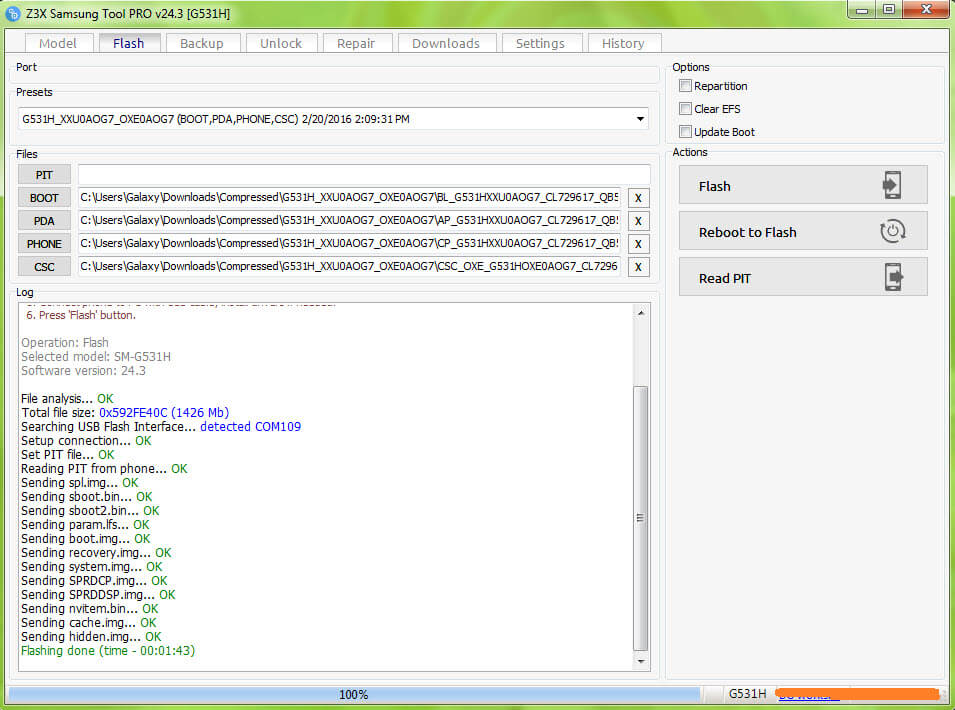Open the Downloads tab
Screen dimensions: 955x710
coord(446,43)
